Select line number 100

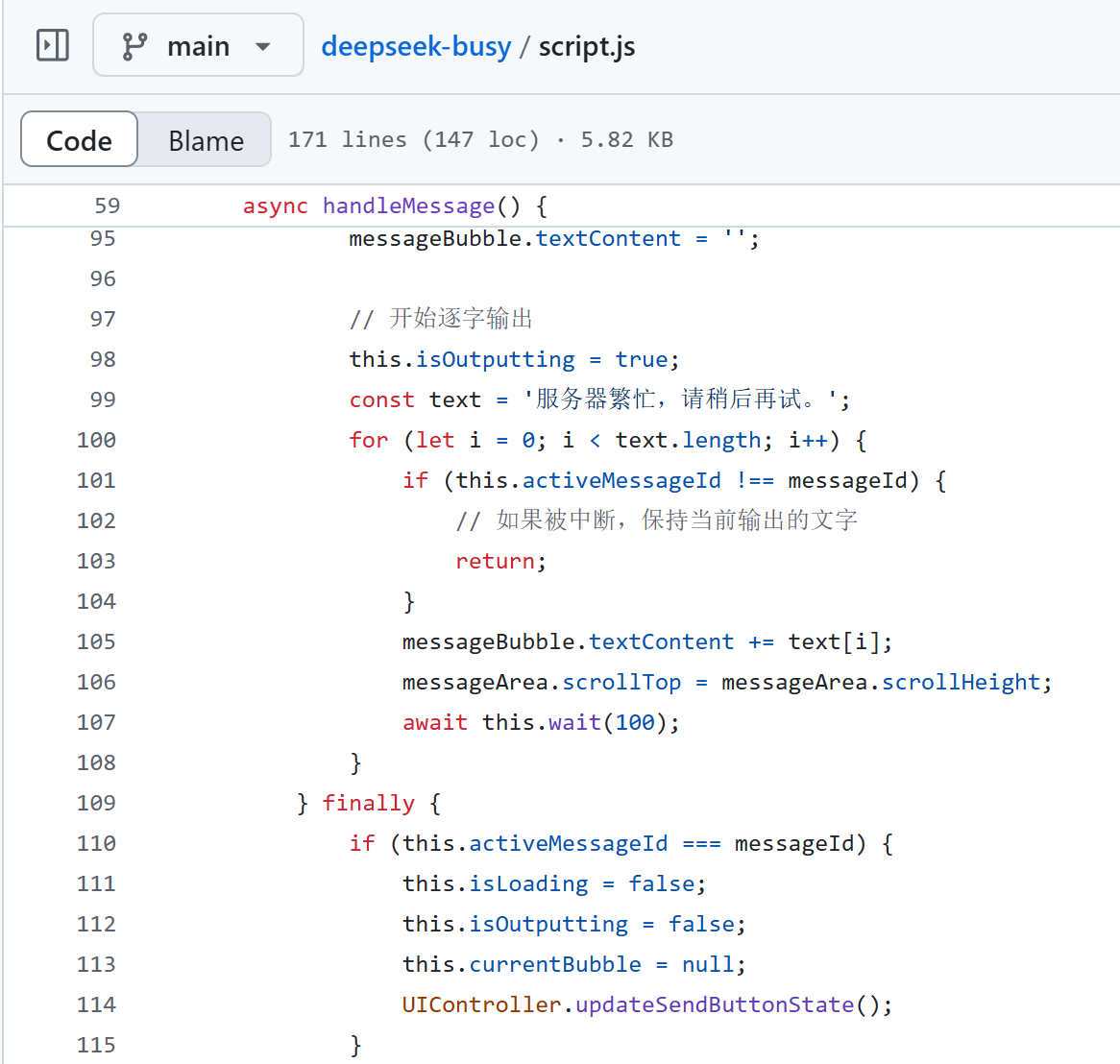[x=96, y=440]
